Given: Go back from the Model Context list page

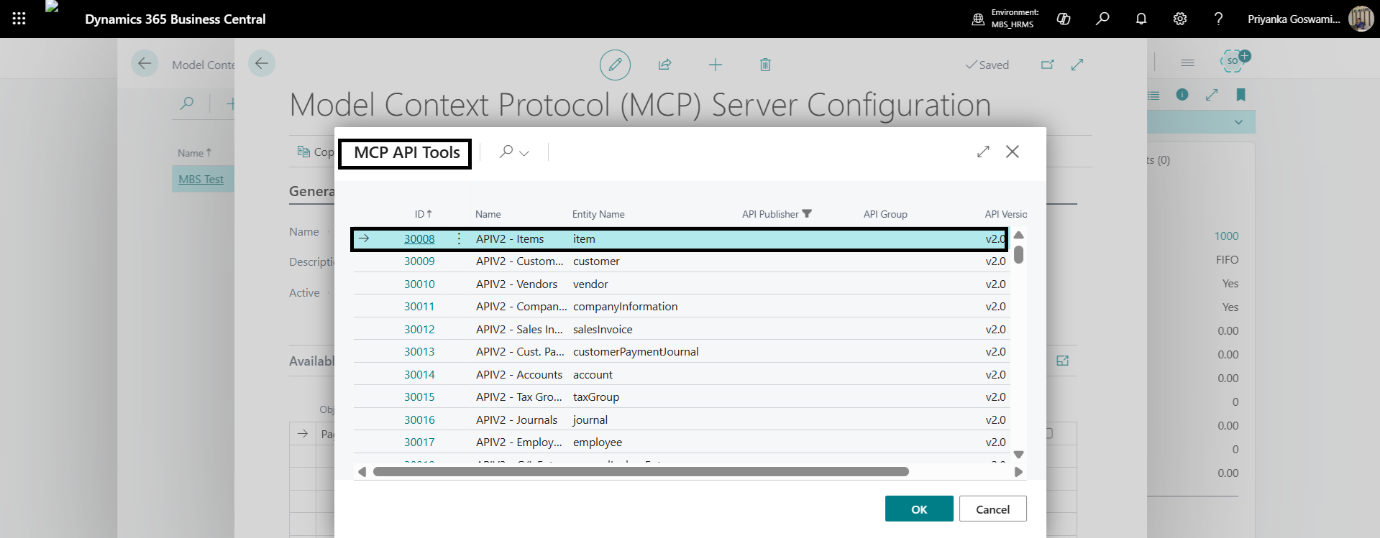Looking at the screenshot, I should click(145, 64).
